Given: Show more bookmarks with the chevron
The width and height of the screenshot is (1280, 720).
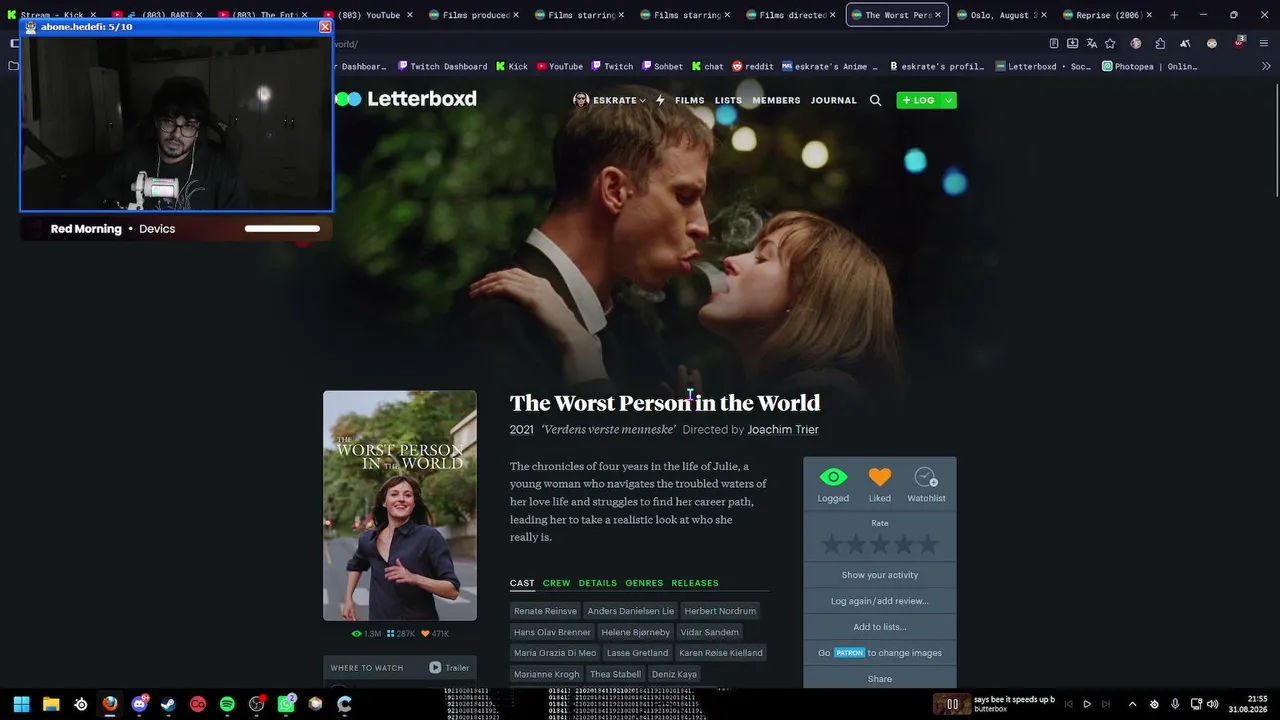Looking at the screenshot, I should (x=1266, y=67).
